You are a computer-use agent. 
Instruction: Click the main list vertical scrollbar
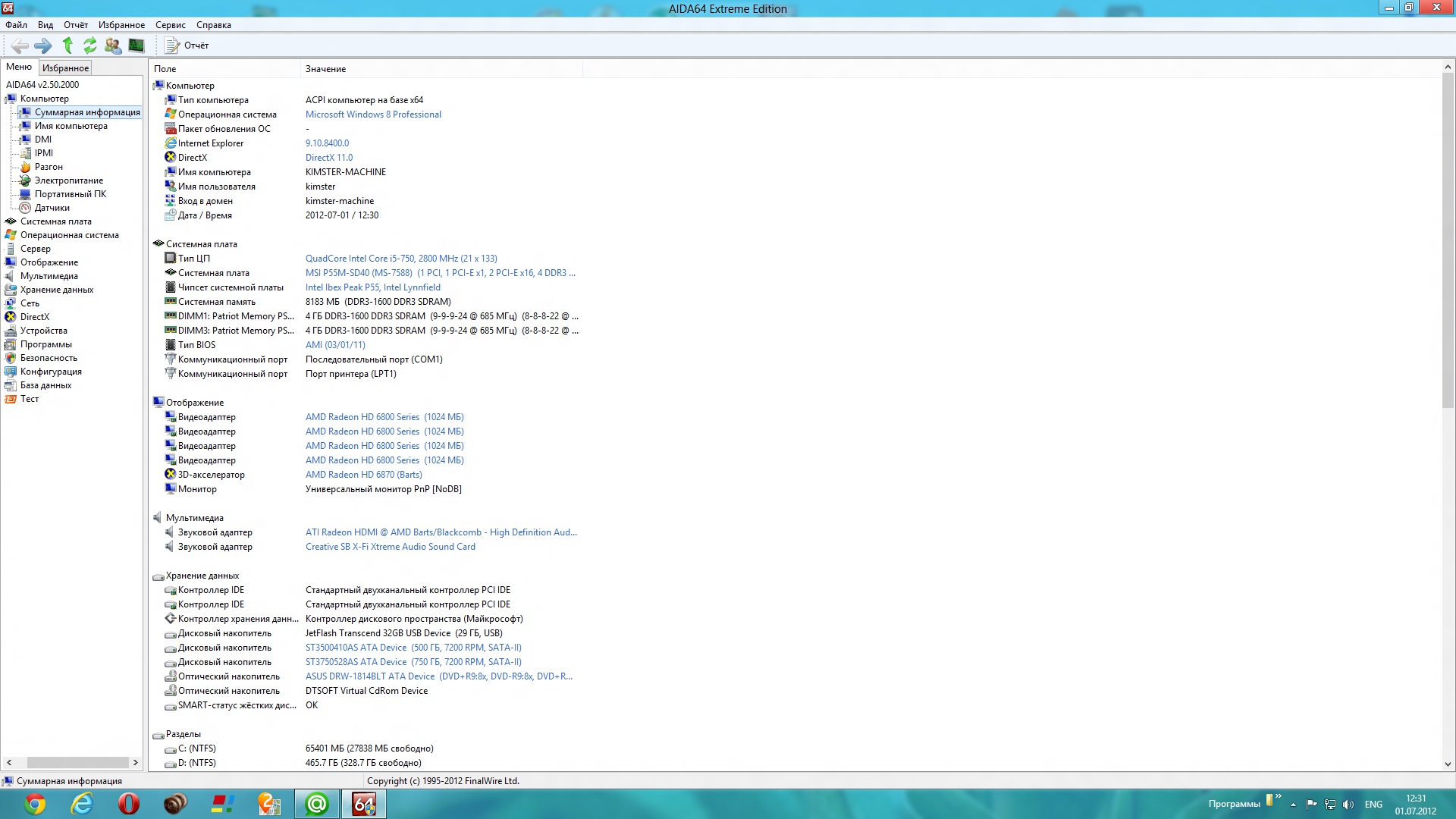point(1448,241)
